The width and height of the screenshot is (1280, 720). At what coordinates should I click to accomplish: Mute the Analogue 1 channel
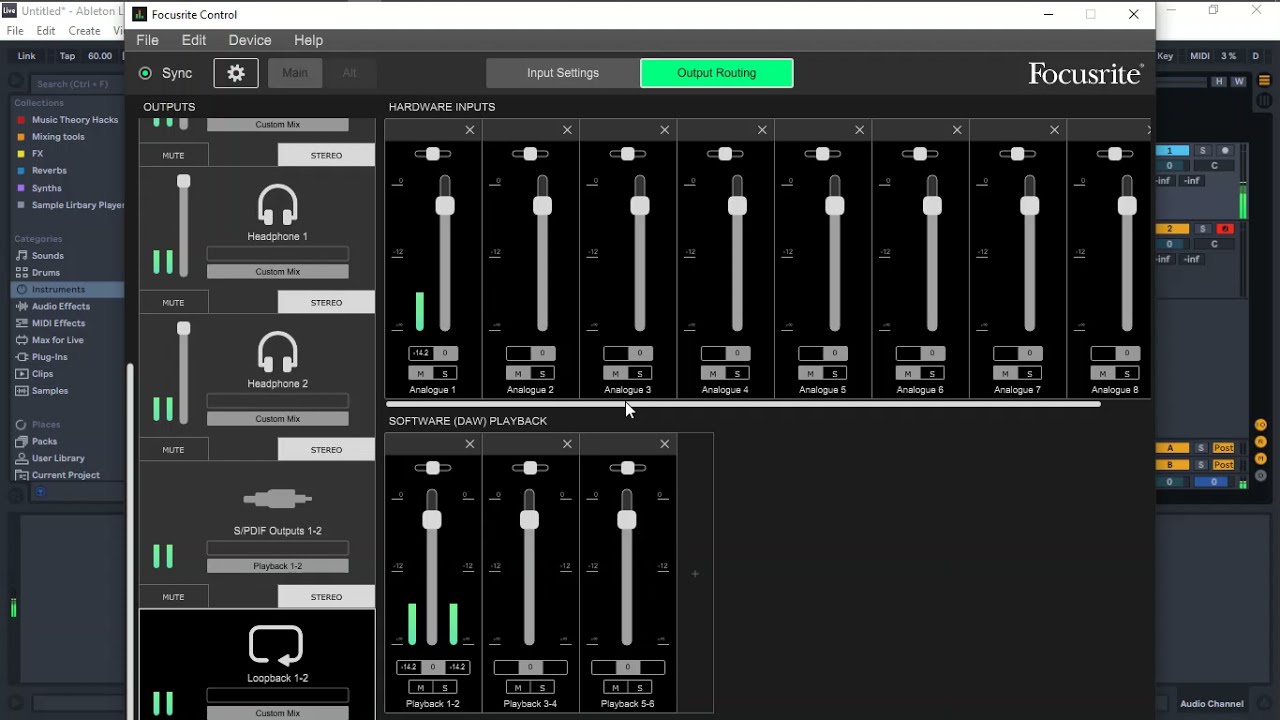pyautogui.click(x=421, y=374)
